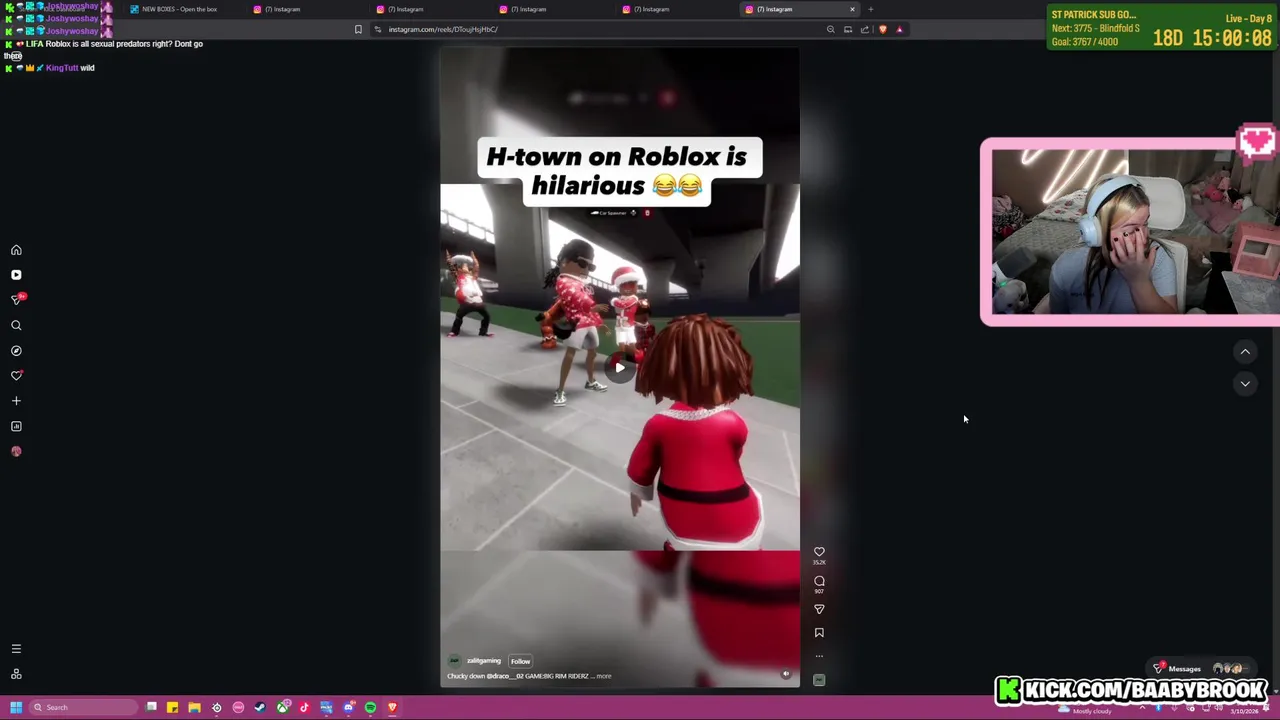Bookmark this page from the toolbar
This screenshot has width=1280, height=720.
point(358,29)
